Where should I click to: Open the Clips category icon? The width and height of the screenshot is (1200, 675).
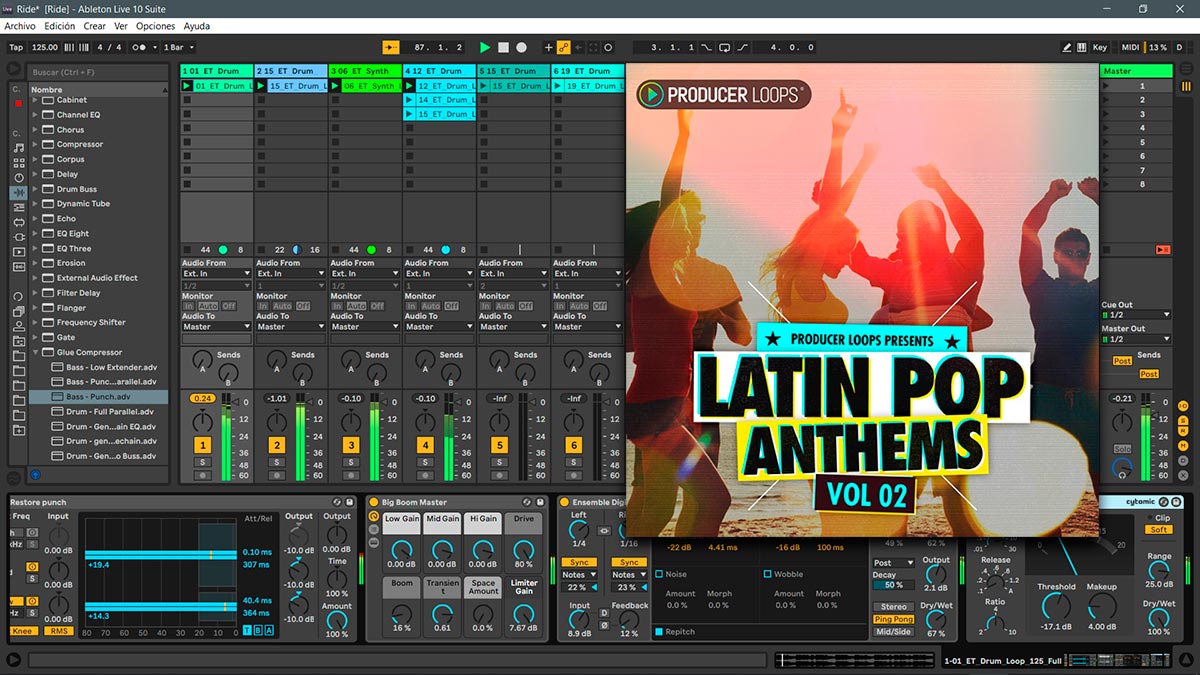coord(19,251)
